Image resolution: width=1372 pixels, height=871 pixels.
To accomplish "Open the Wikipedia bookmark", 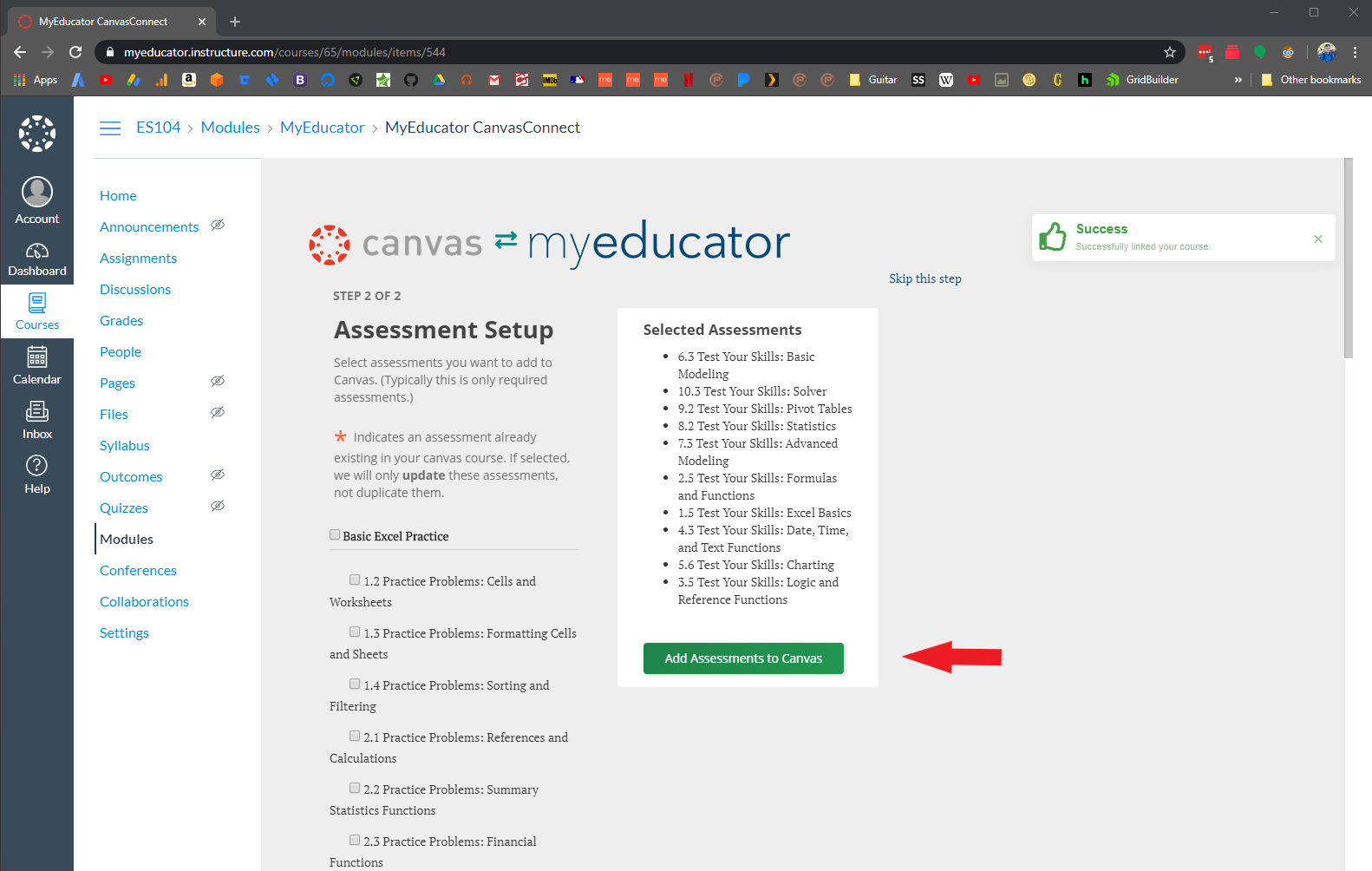I will [946, 80].
